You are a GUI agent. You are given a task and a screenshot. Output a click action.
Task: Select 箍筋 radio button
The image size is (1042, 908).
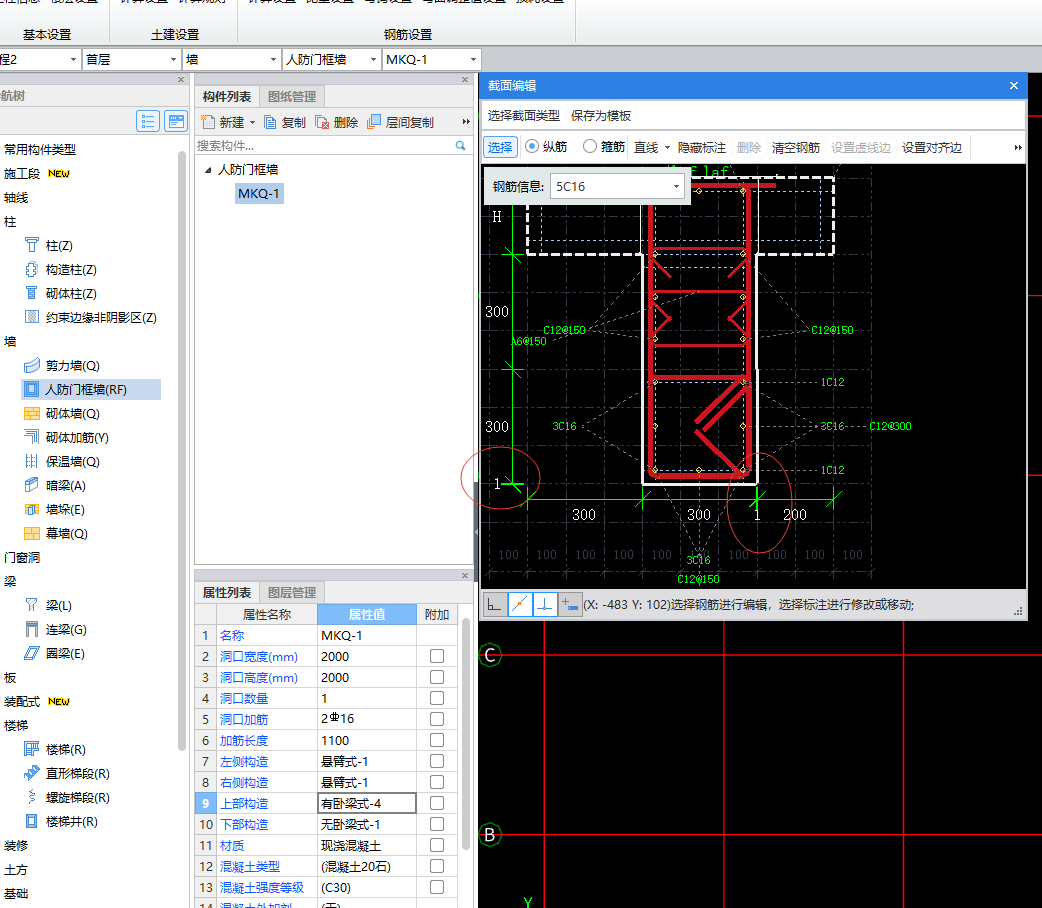pos(589,146)
